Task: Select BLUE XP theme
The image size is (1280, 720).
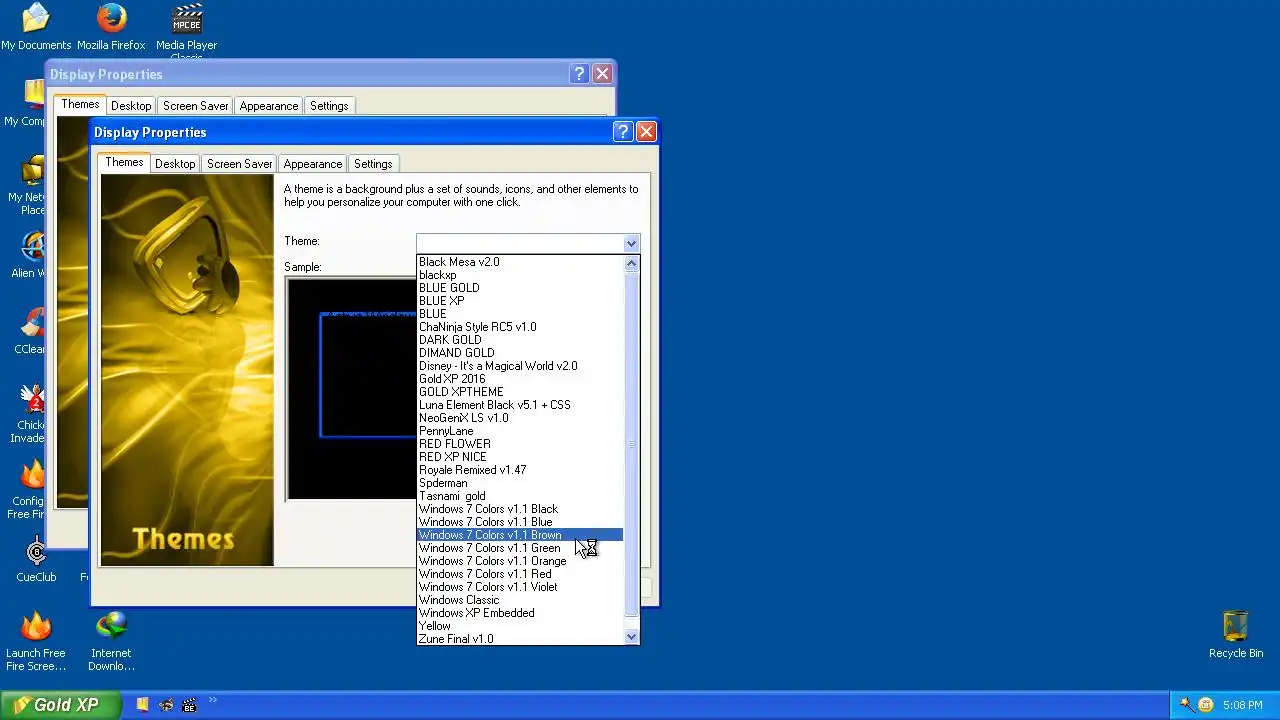Action: (520, 301)
